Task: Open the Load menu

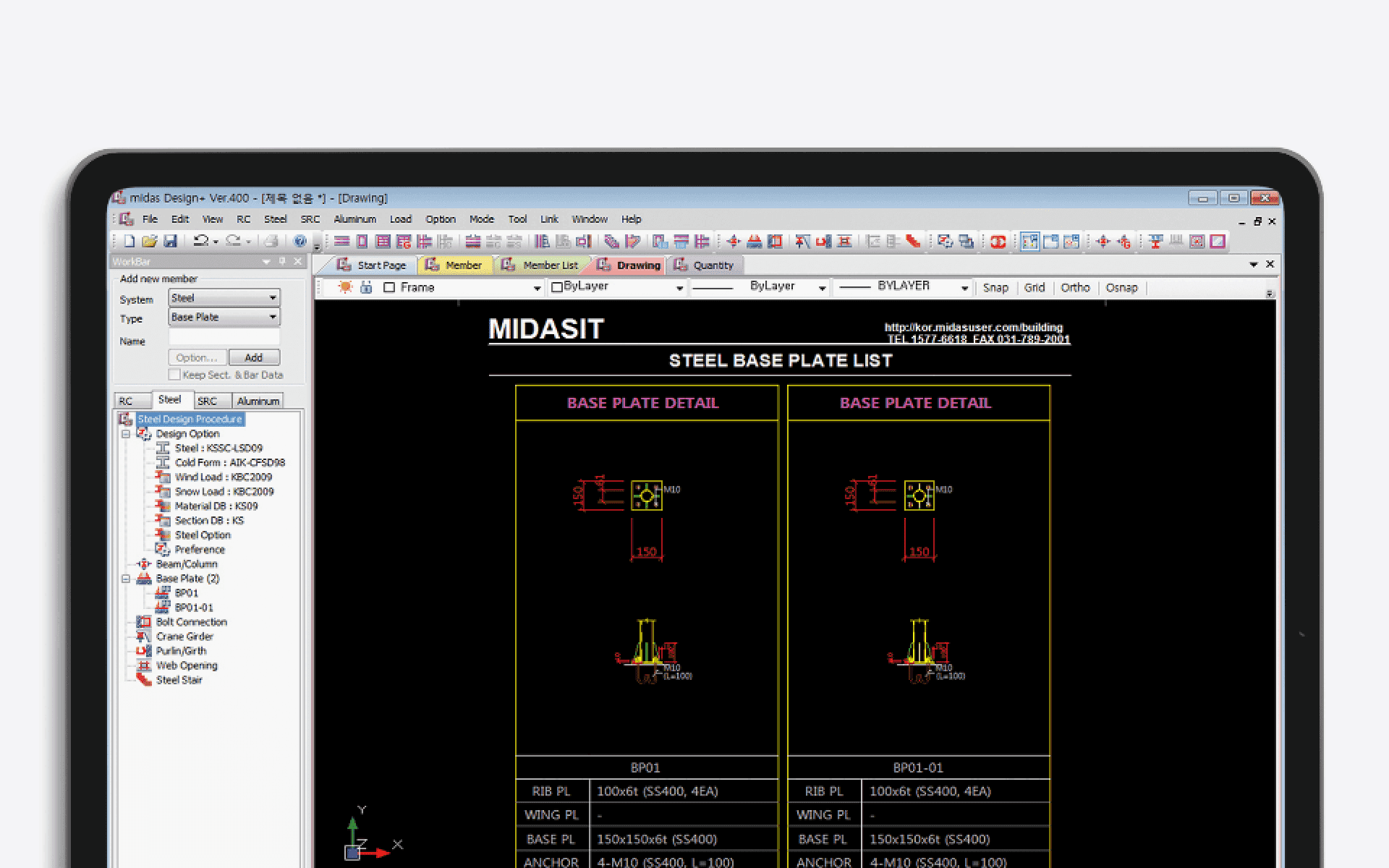Action: 400,219
